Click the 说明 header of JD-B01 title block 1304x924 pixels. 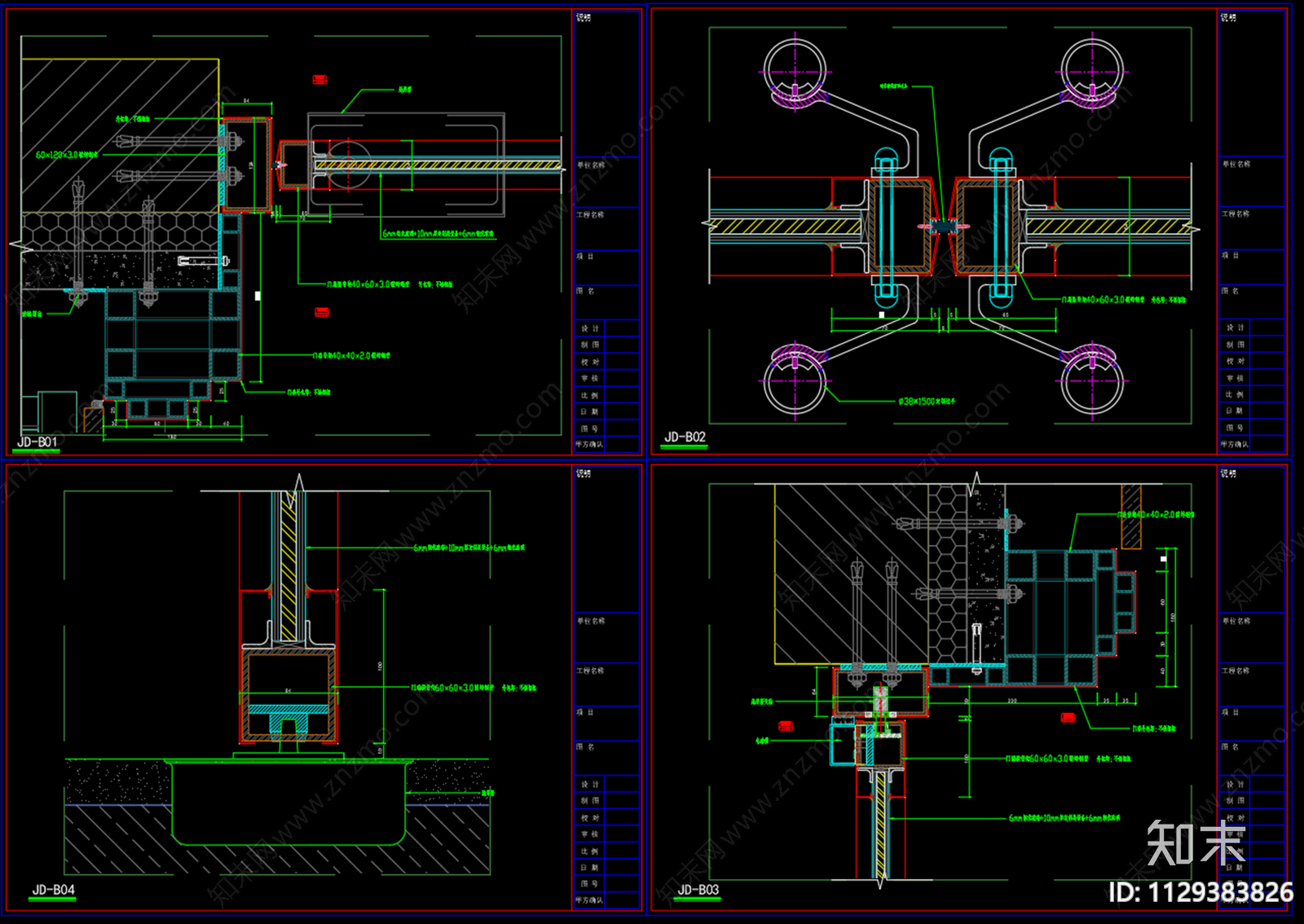tap(584, 17)
